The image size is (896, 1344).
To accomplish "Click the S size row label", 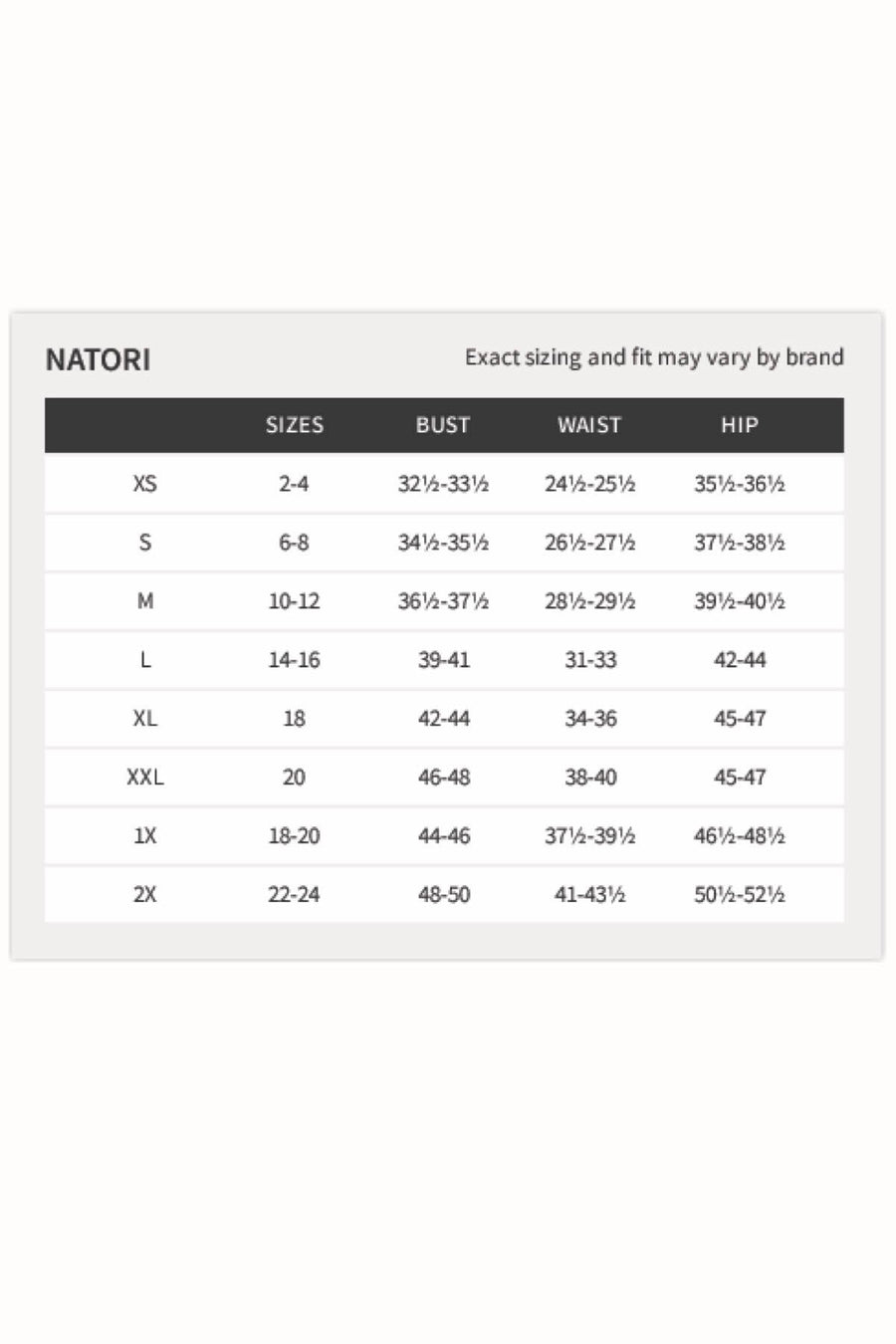I will click(145, 543).
